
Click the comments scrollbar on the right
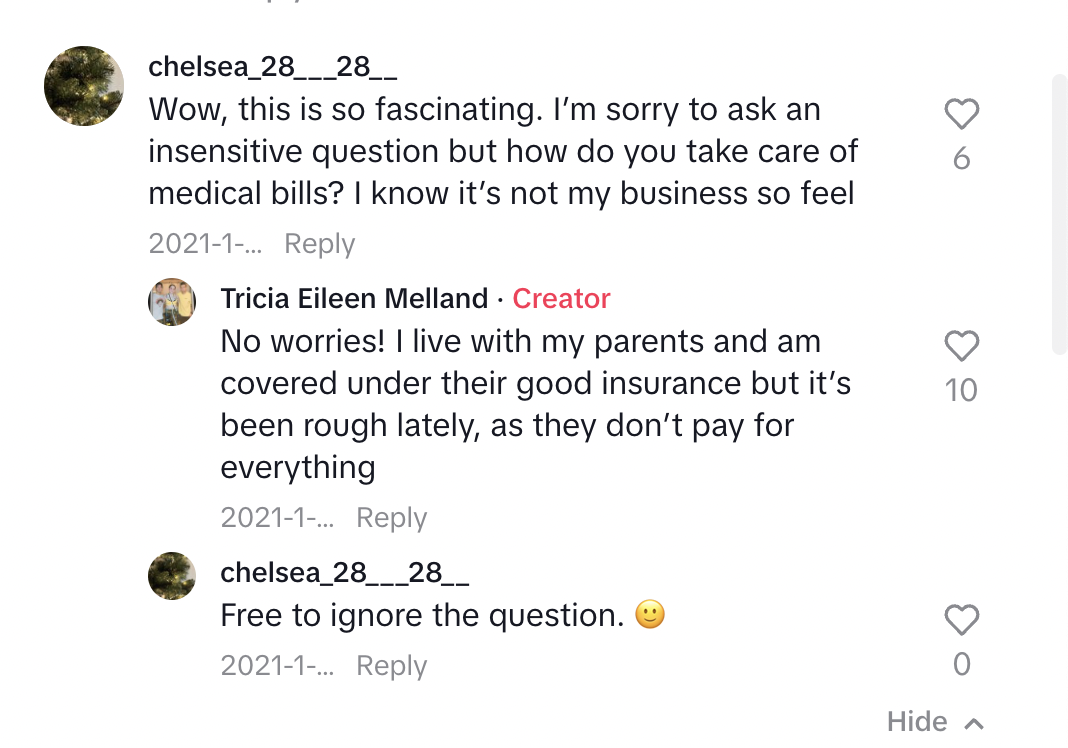click(1060, 214)
